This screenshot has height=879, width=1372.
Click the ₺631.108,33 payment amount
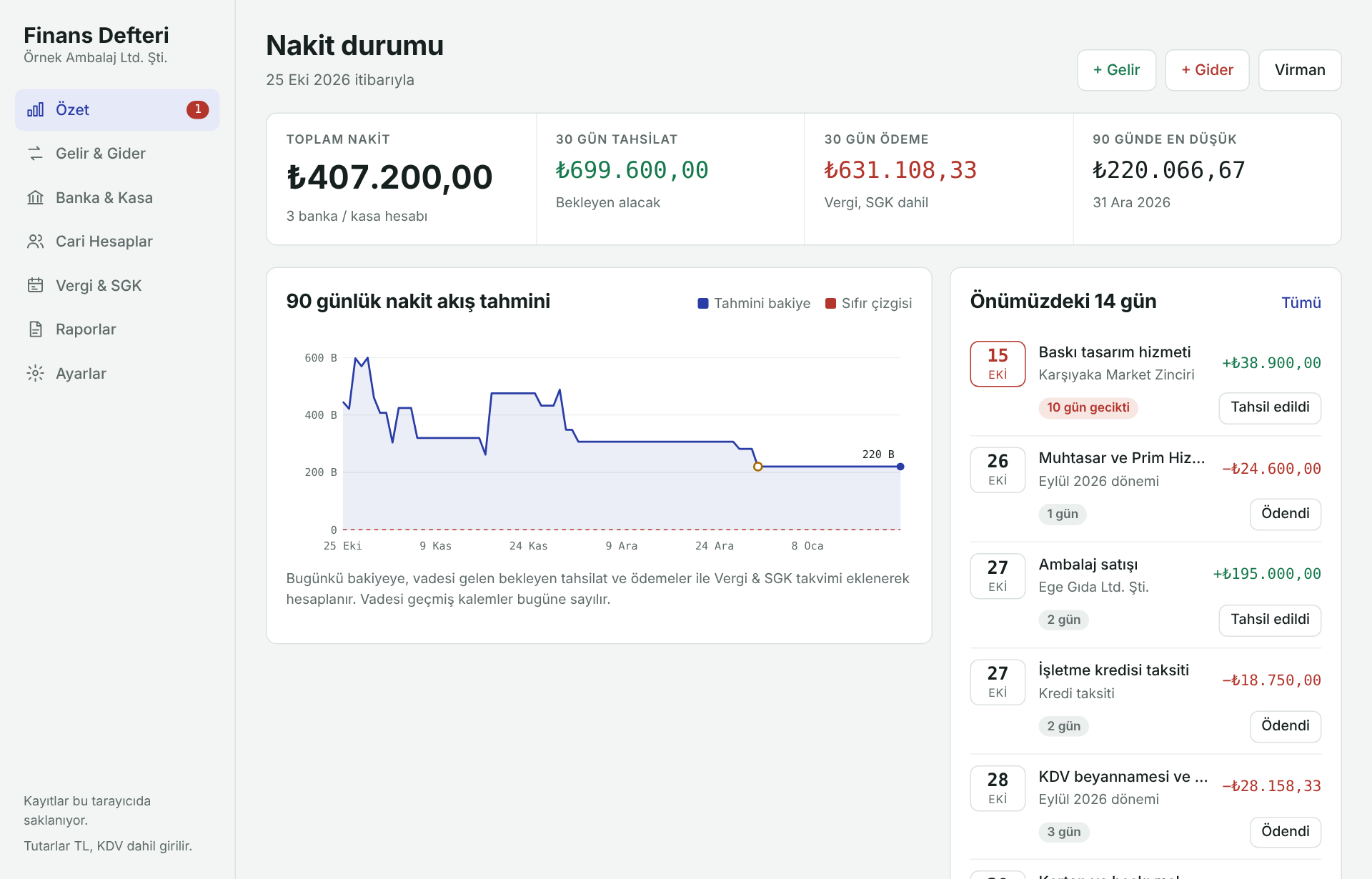[900, 170]
